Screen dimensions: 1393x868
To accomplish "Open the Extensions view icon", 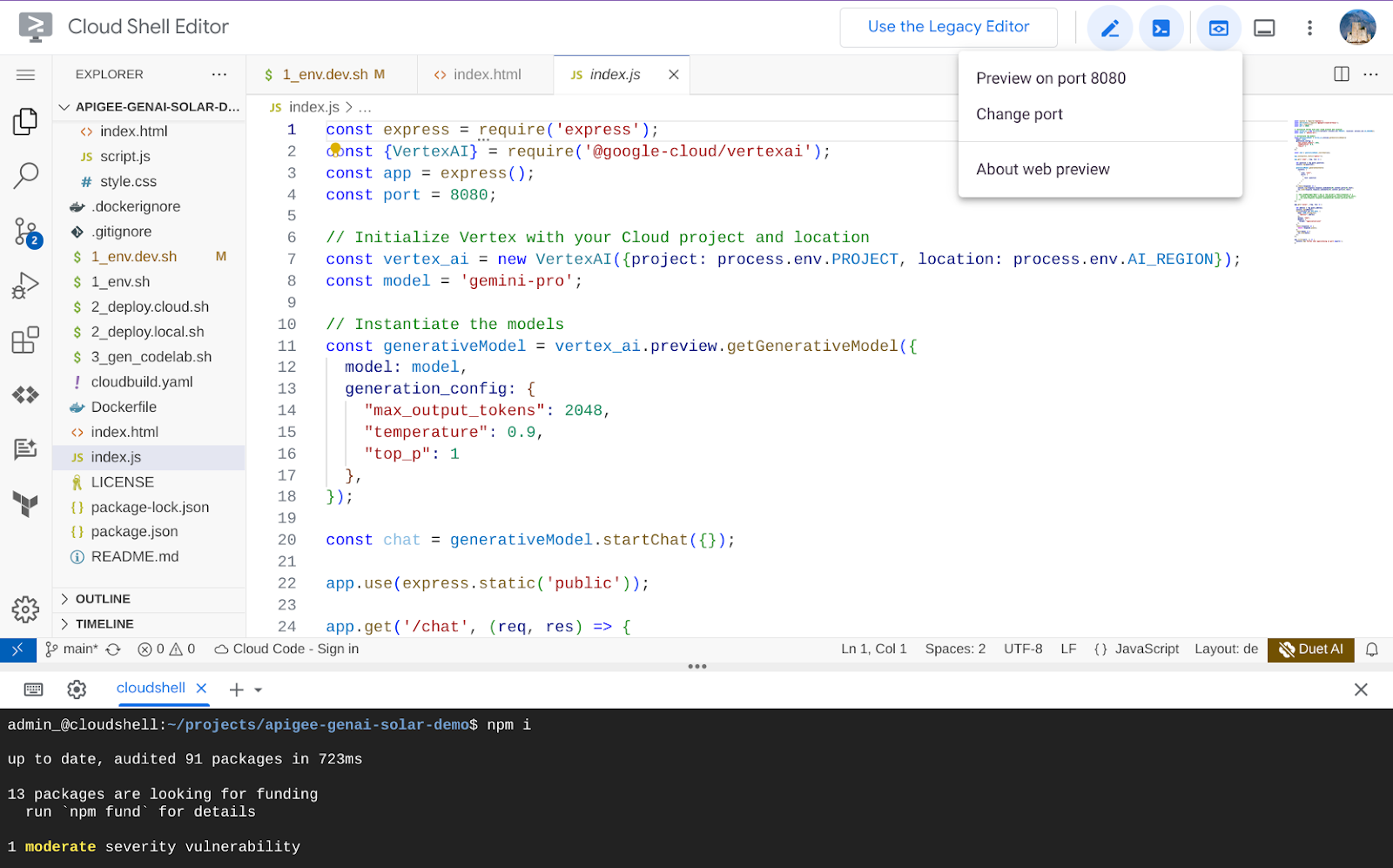I will [x=25, y=340].
